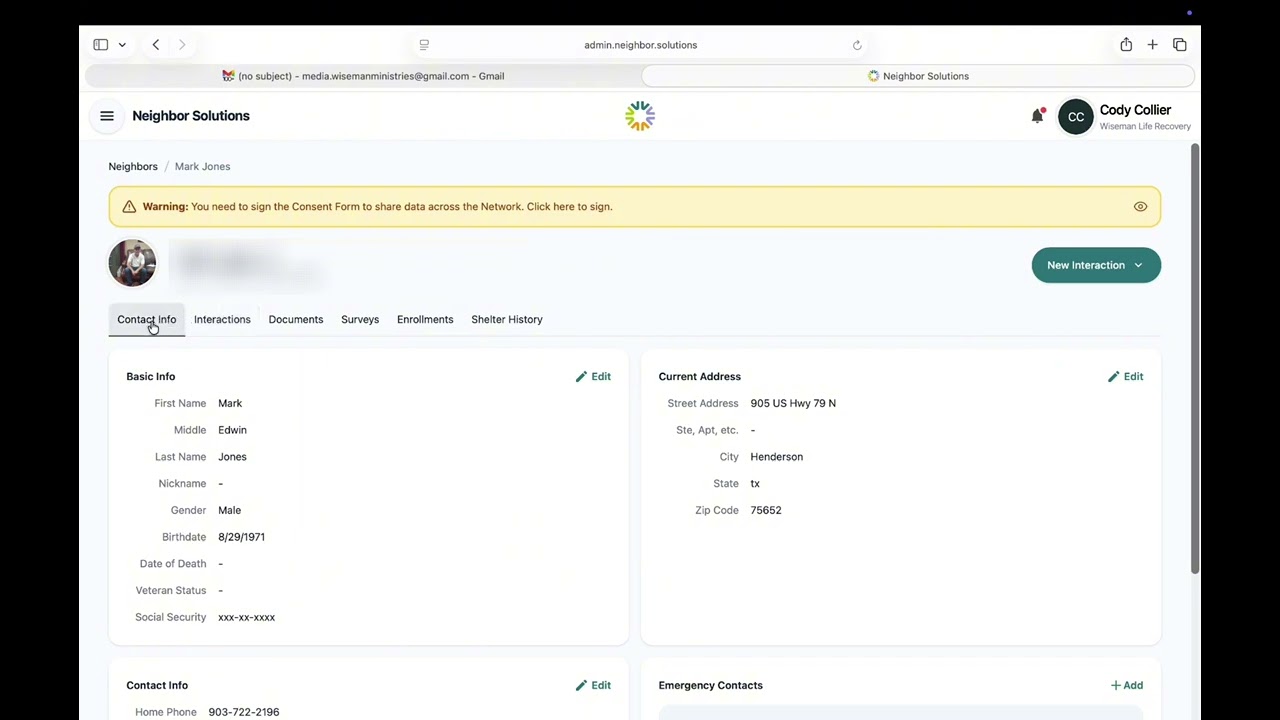Click the Neighbor Solutions colorful logo

[640, 116]
